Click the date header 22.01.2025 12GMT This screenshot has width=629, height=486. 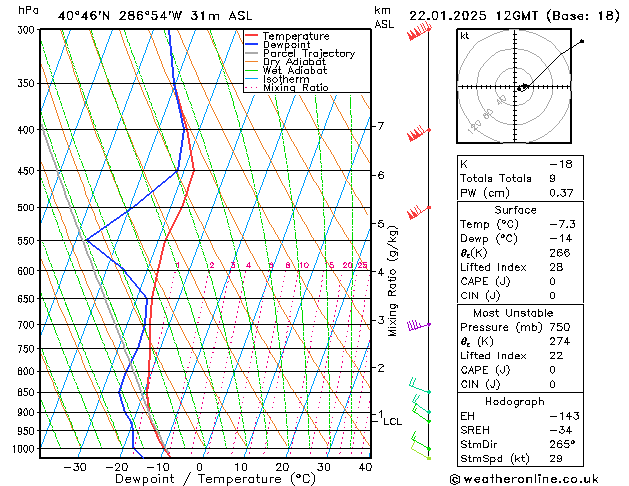click(x=514, y=15)
